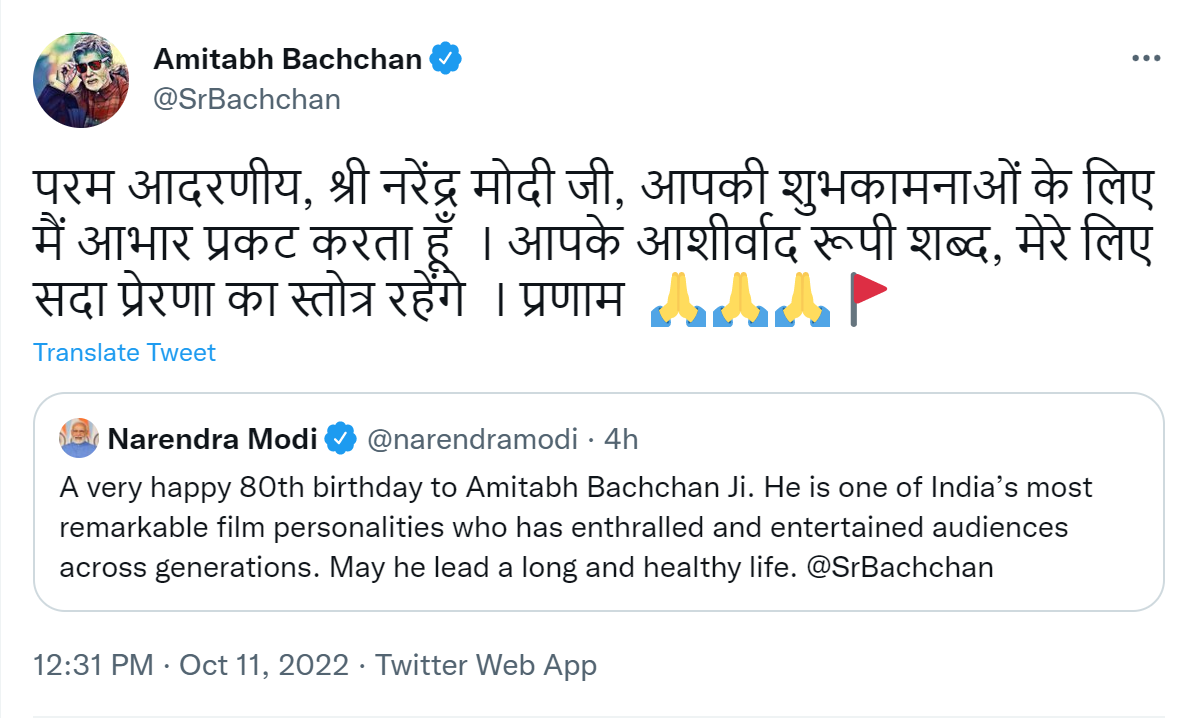Image resolution: width=1195 pixels, height=718 pixels.
Task: Open the @narendramodi handle
Action: click(473, 439)
